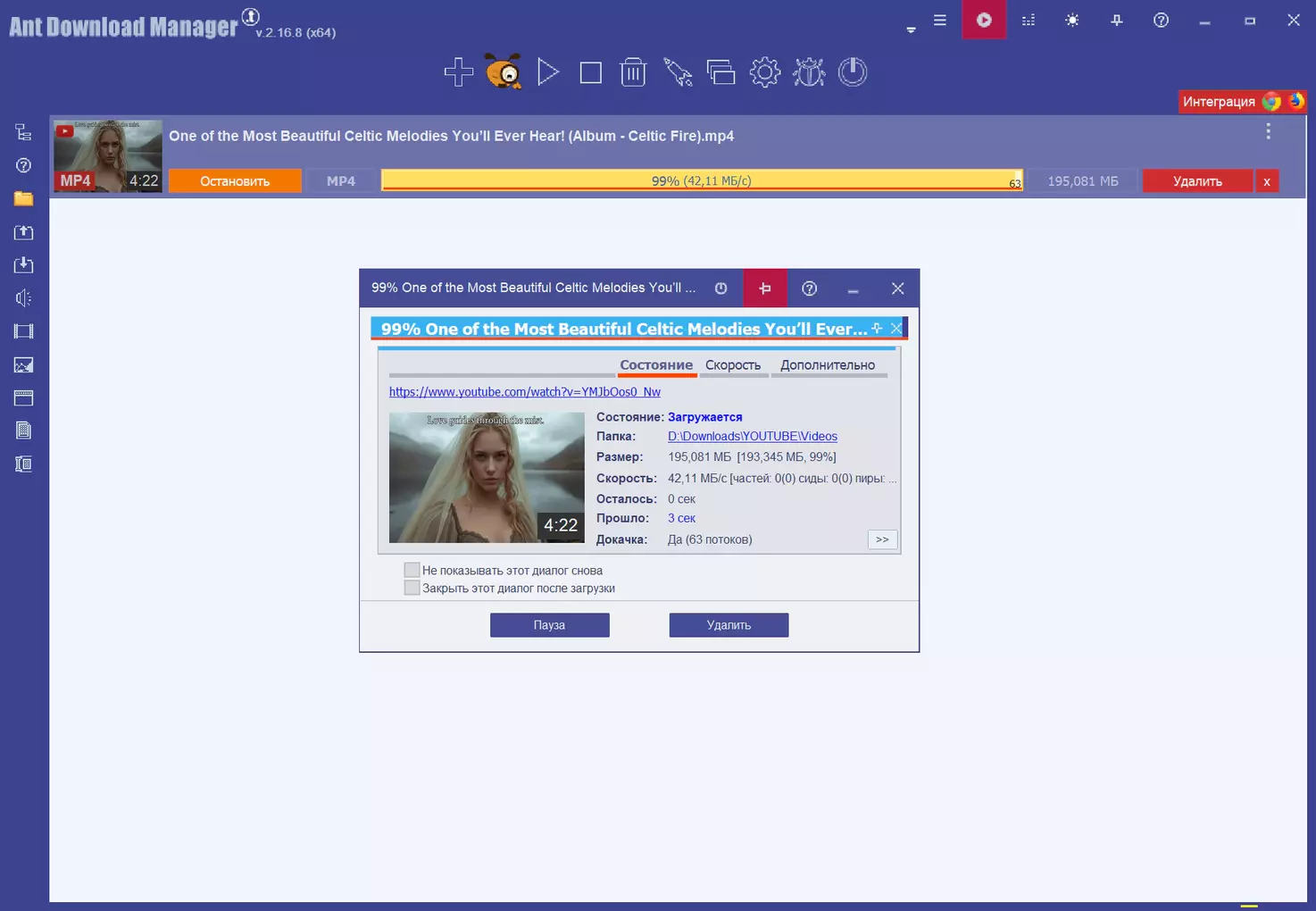The width and height of the screenshot is (1316, 911).
Task: Click the video preview thumbnail in the dialog
Action: click(x=487, y=478)
